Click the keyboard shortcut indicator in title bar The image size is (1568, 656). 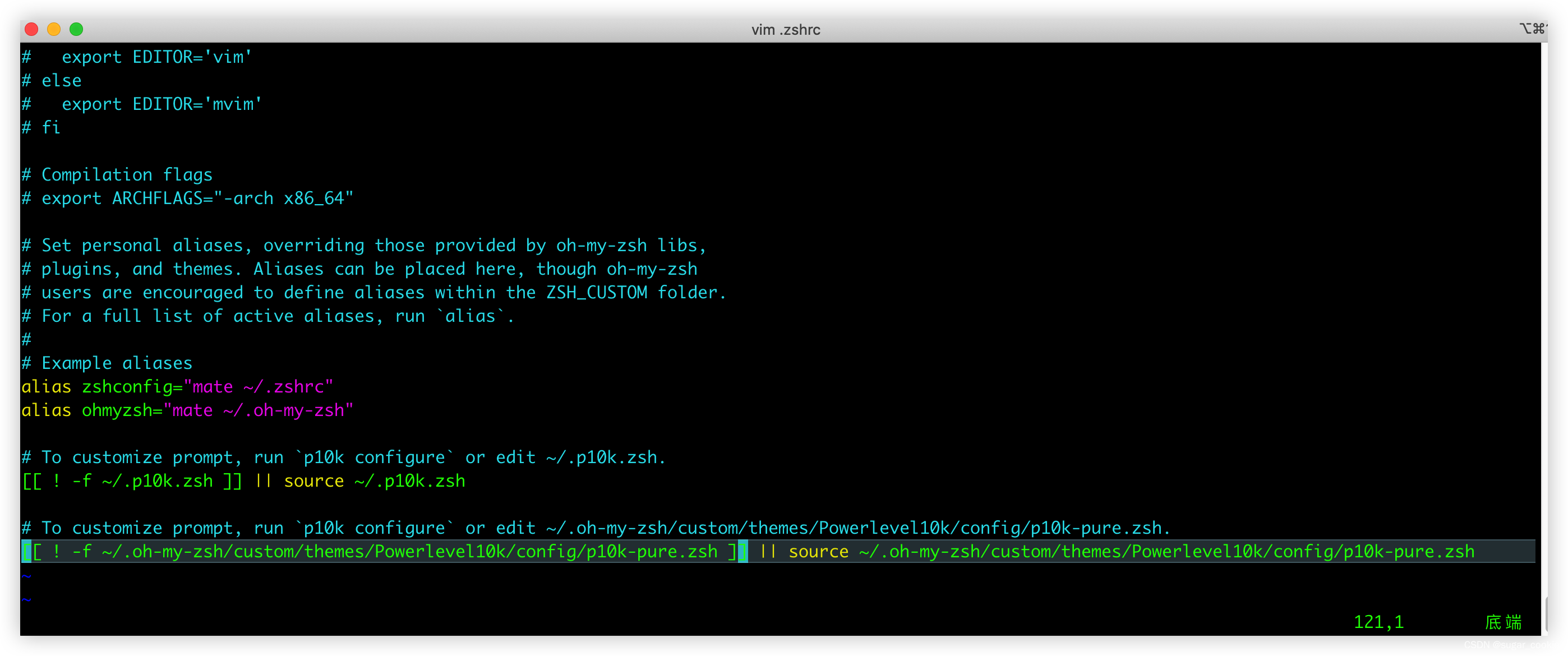[1533, 29]
